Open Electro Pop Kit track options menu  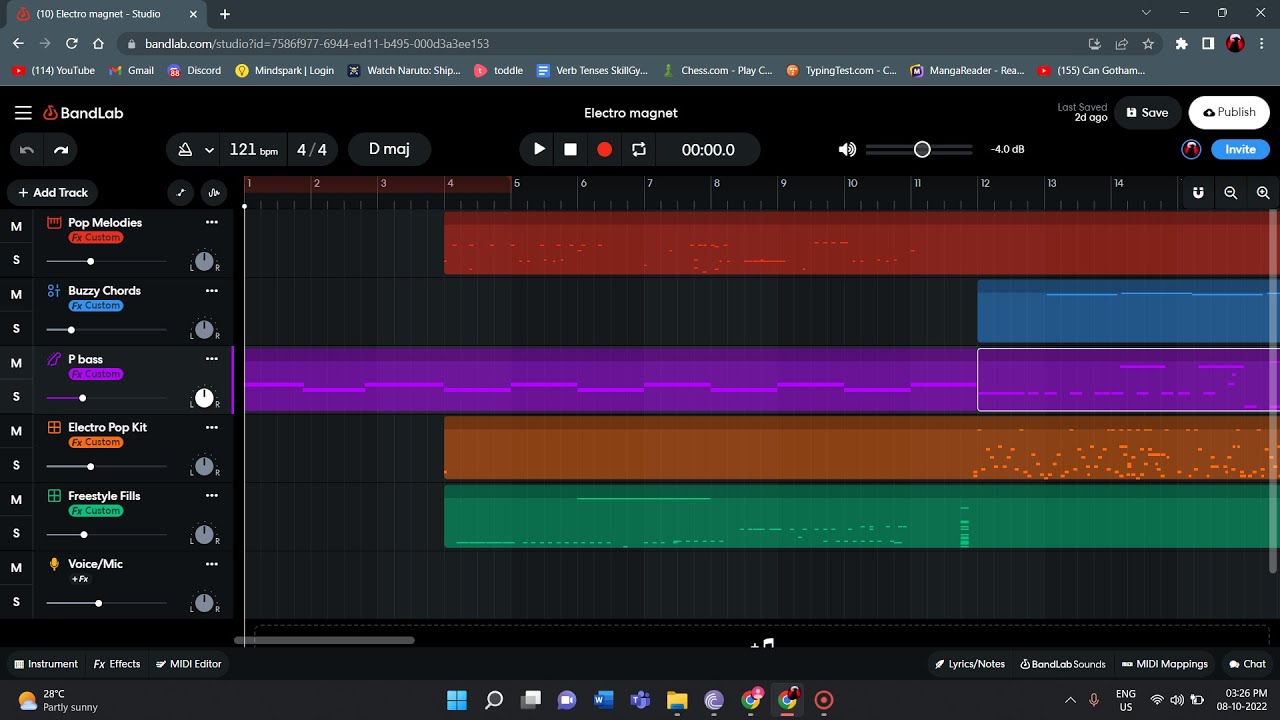click(211, 427)
